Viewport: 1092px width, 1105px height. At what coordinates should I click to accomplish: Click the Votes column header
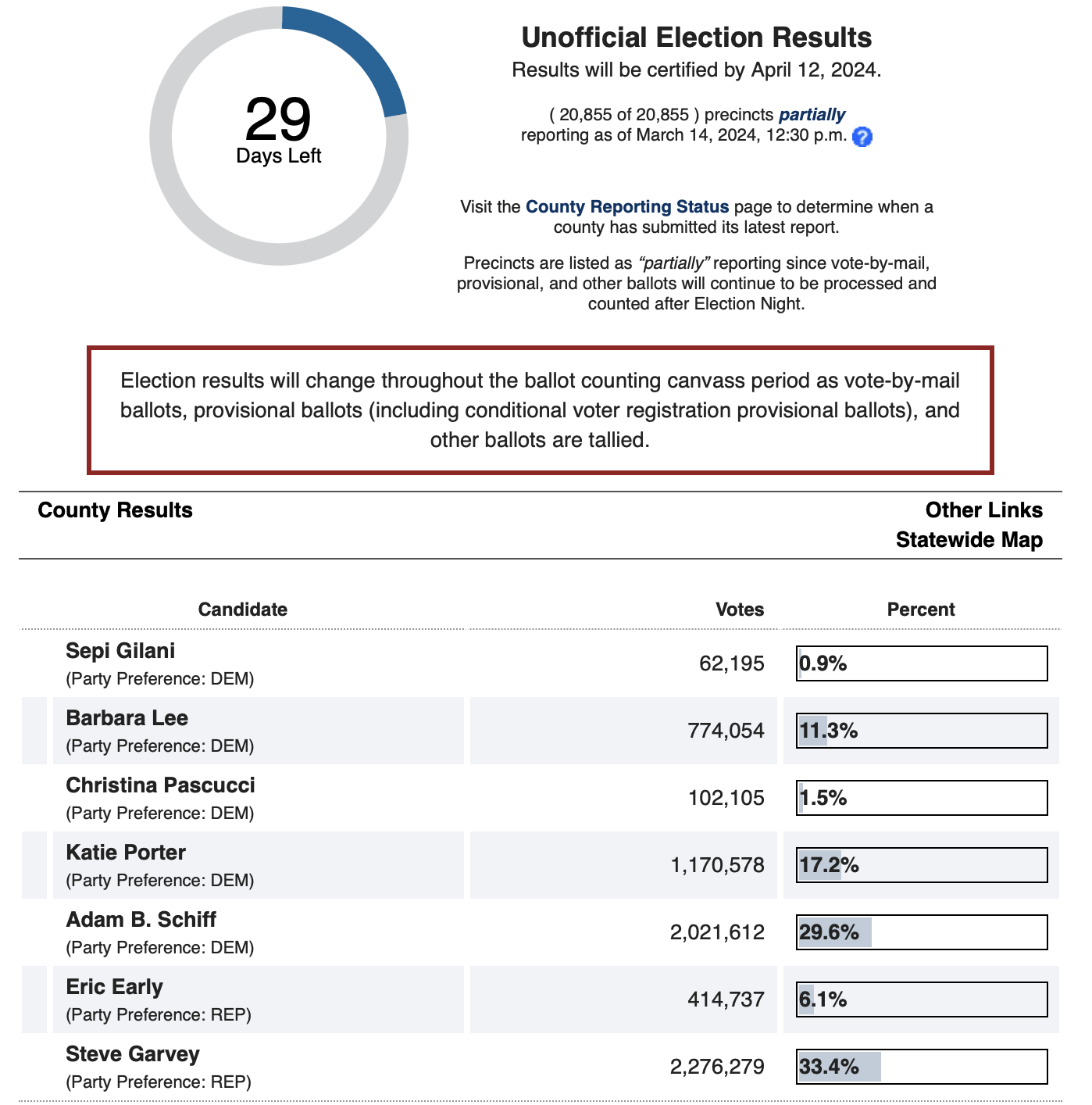(x=739, y=610)
